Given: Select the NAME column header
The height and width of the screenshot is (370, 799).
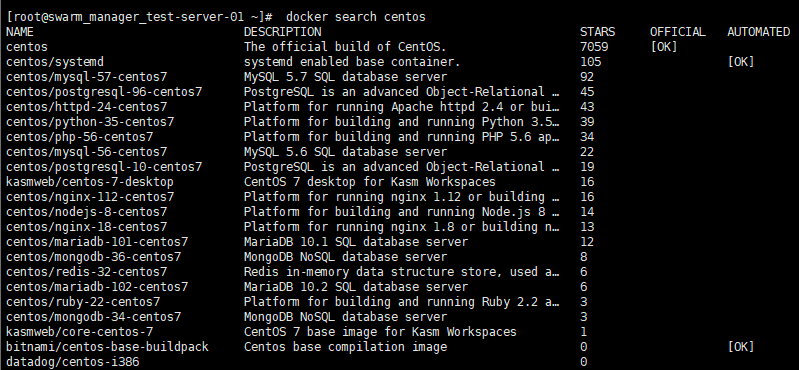Looking at the screenshot, I should 20,32.
